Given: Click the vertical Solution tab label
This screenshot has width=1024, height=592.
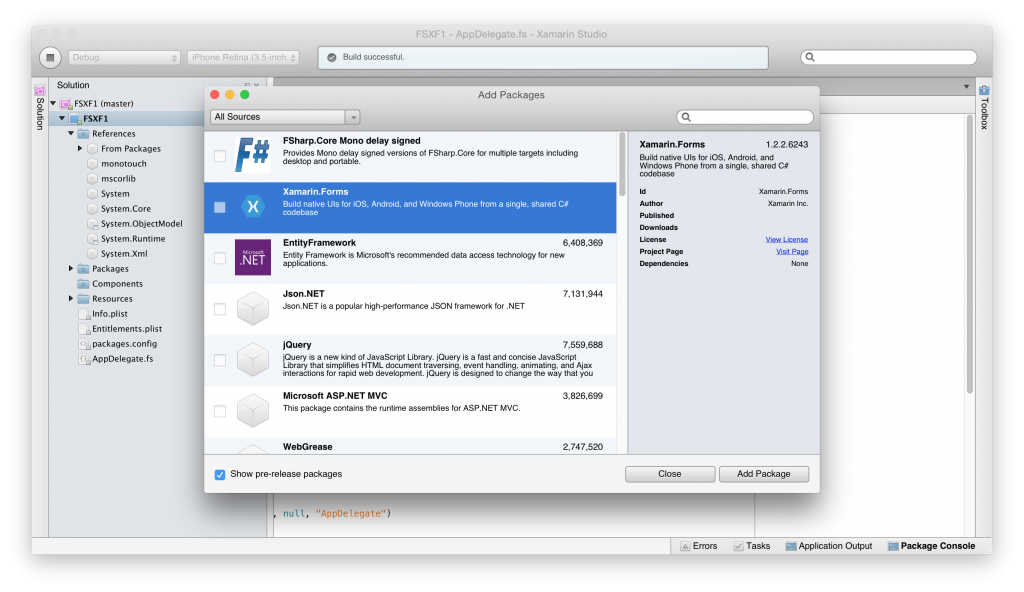Looking at the screenshot, I should (40, 114).
